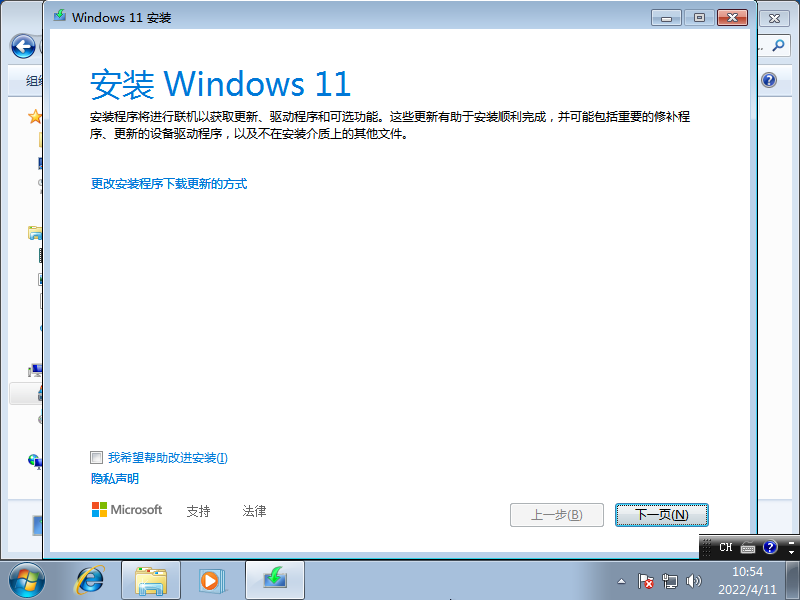This screenshot has height=600, width=800.
Task: Click Show desktop button at taskbar edge
Action: click(x=792, y=581)
